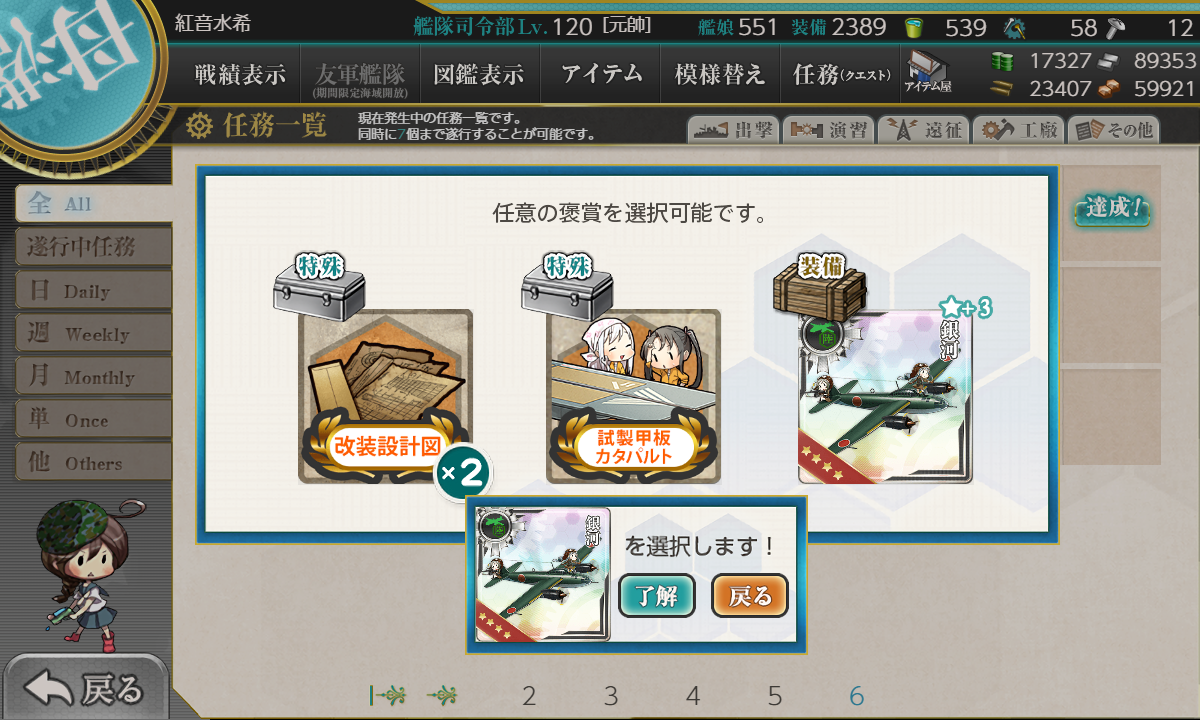Image resolution: width=1200 pixels, height=720 pixels.
Task: Show Daily quests in the sidebar
Action: [93, 291]
